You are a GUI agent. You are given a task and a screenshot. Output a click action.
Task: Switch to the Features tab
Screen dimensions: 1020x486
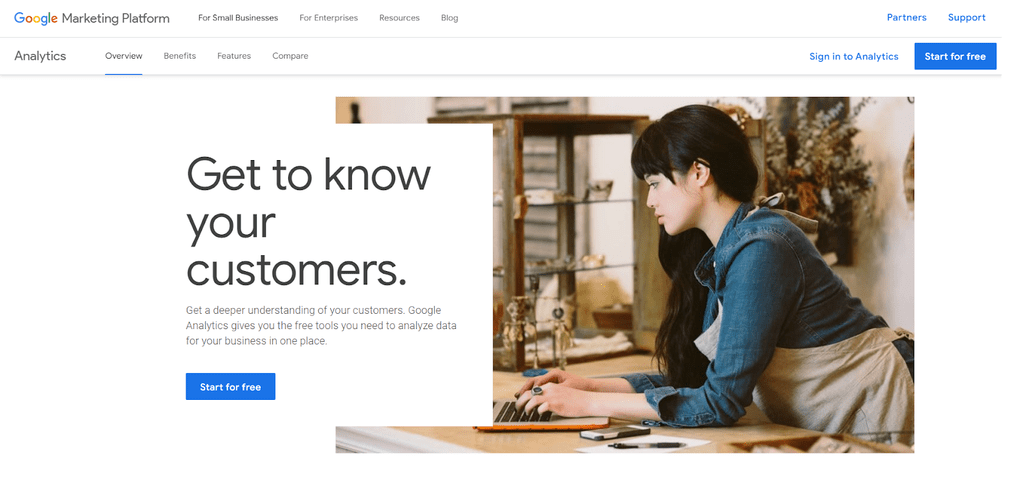coord(234,56)
